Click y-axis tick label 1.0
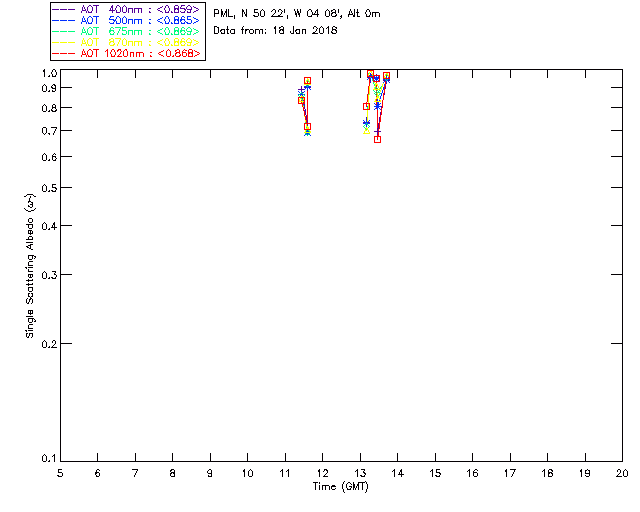This screenshot has width=640, height=512. pyautogui.click(x=49, y=73)
